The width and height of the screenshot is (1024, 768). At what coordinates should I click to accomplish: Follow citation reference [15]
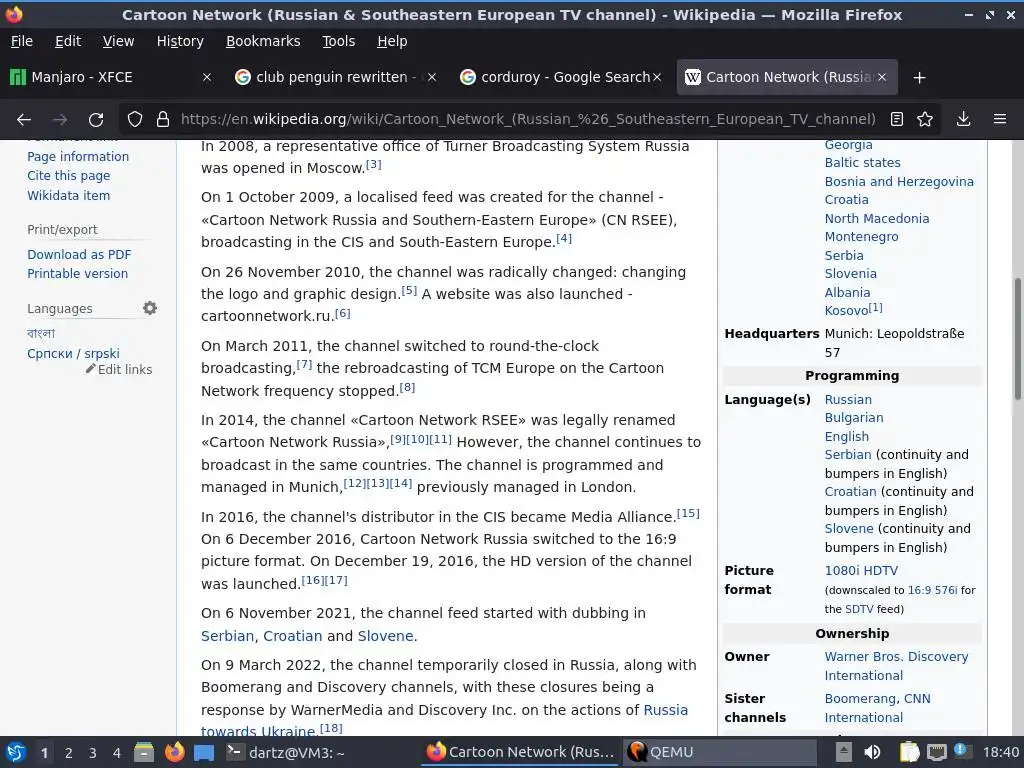[x=688, y=513]
